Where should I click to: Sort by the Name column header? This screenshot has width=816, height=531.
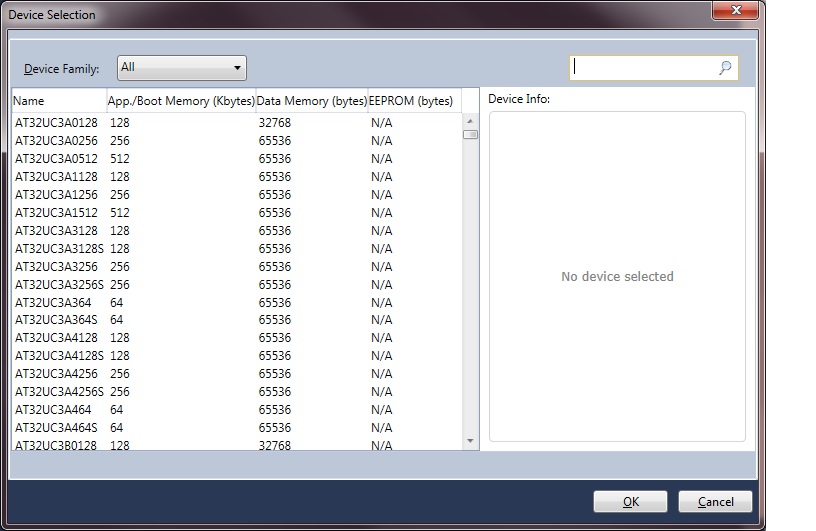[x=59, y=100]
